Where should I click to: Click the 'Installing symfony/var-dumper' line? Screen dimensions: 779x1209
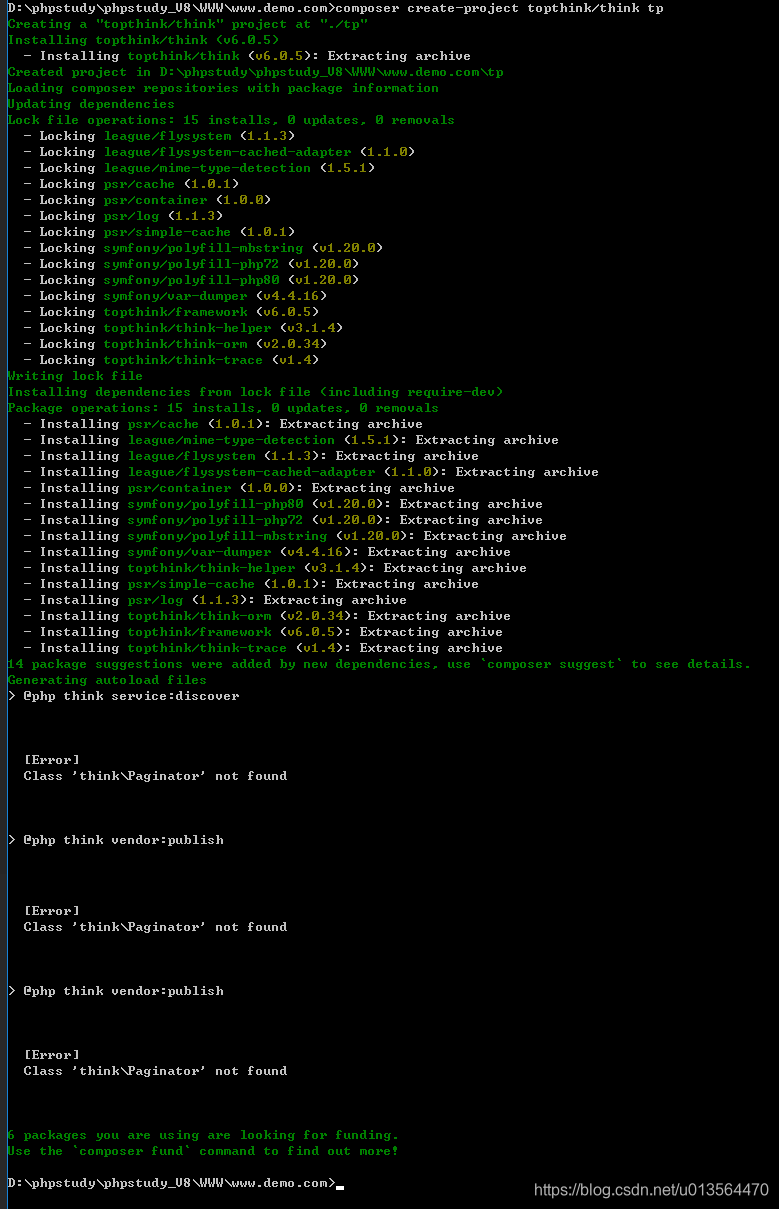click(x=267, y=552)
